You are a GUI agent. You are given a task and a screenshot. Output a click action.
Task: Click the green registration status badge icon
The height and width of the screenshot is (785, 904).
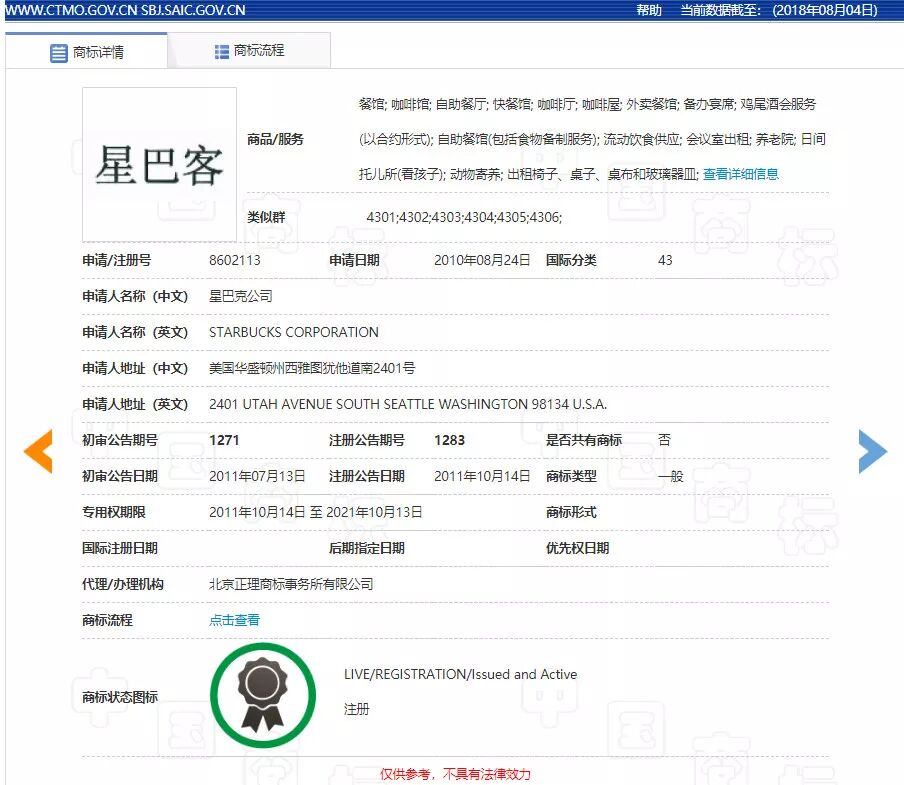pos(263,695)
